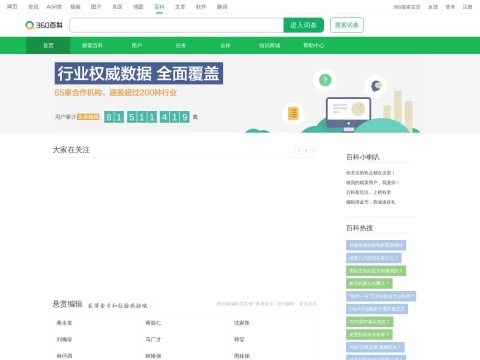Screen dimensions: 480x360
Task: Show previous 大家在关注 slide arrow
Action: [299, 150]
